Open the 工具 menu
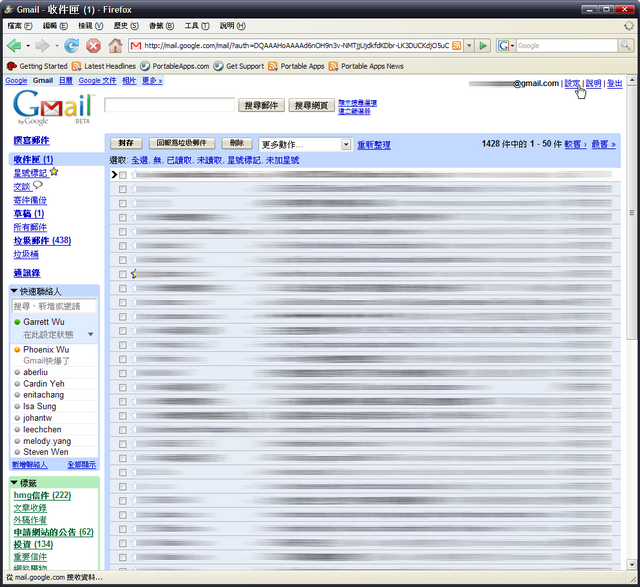640x587 pixels. [x=197, y=26]
